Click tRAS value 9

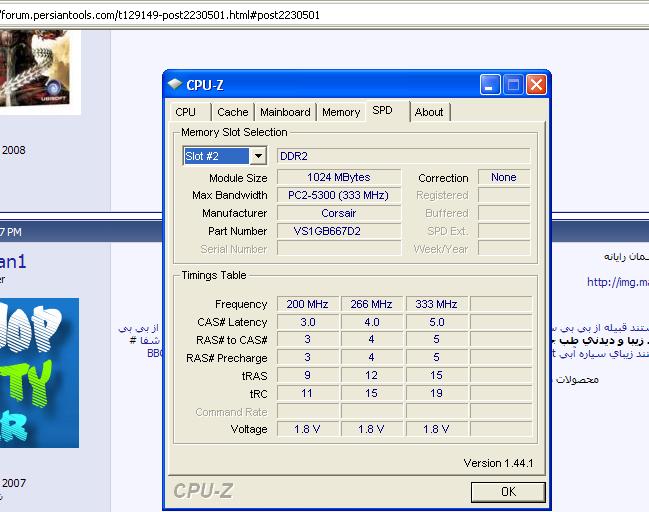308,375
